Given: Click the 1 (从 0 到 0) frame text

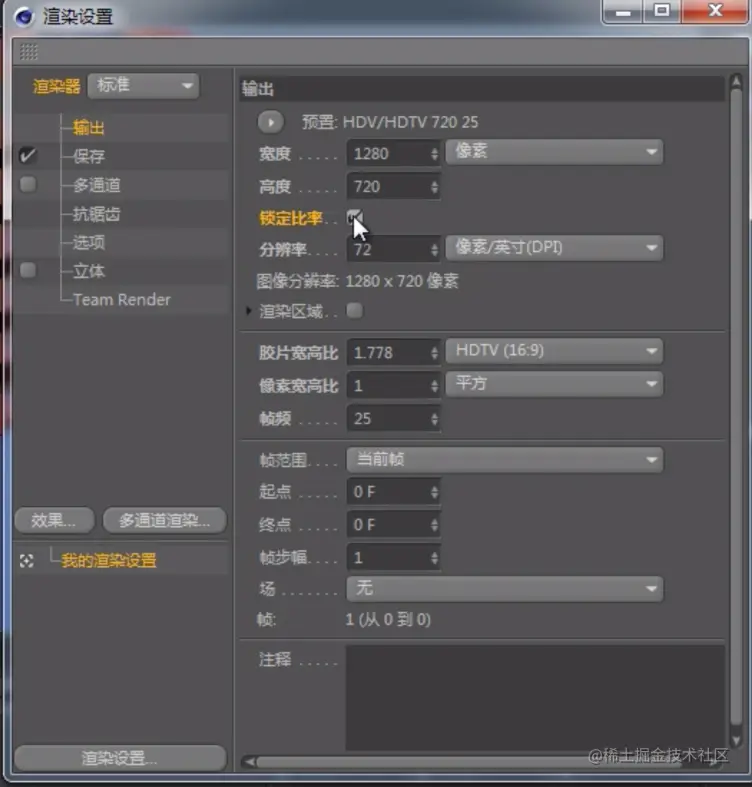Looking at the screenshot, I should (x=388, y=619).
